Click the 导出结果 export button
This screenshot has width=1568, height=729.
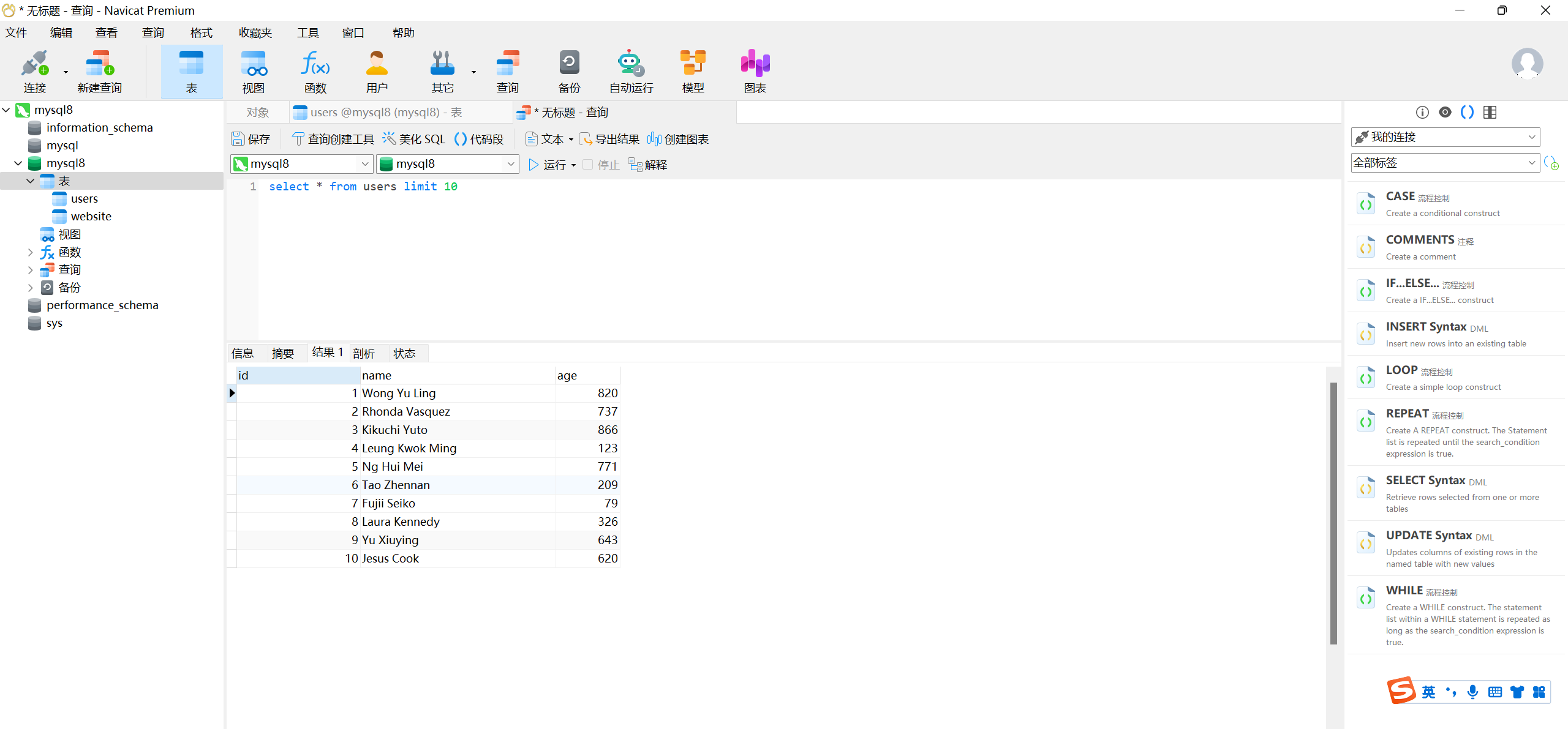click(x=609, y=139)
